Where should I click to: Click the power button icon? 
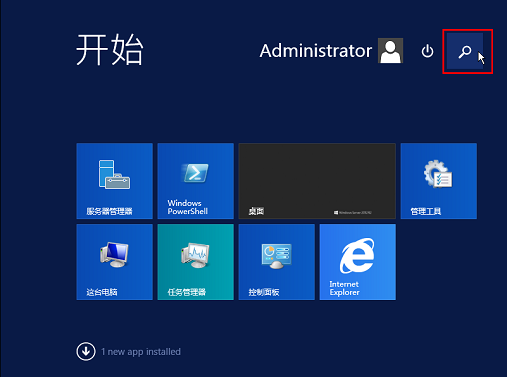[x=427, y=52]
